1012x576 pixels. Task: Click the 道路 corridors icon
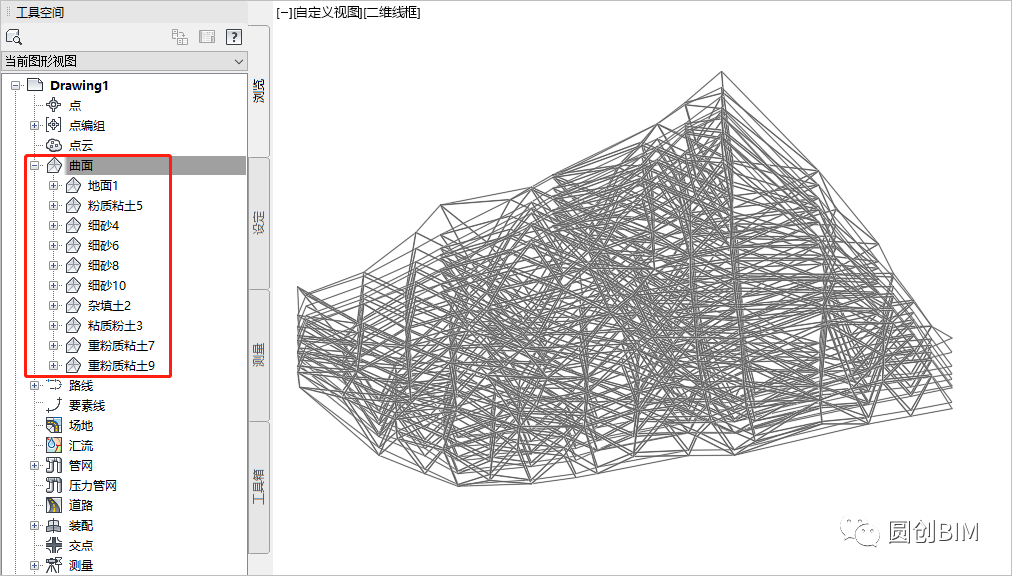[x=54, y=506]
